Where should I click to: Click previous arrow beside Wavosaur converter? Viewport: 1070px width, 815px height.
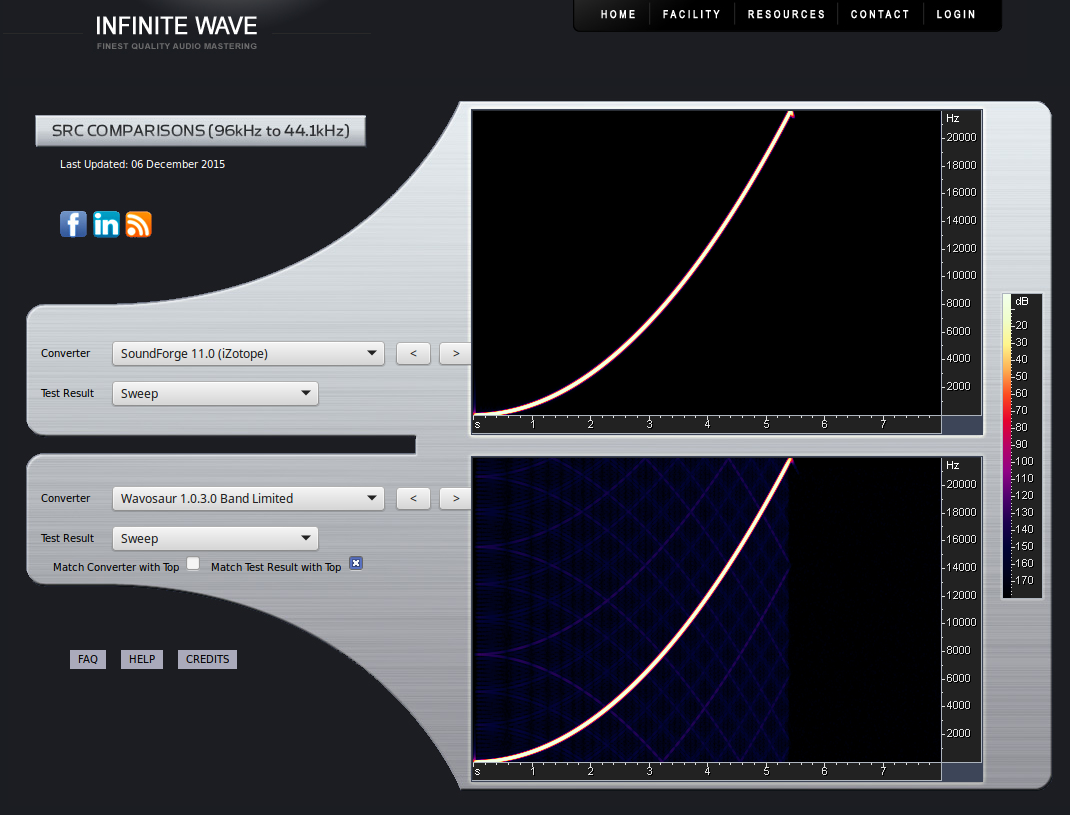pos(413,498)
